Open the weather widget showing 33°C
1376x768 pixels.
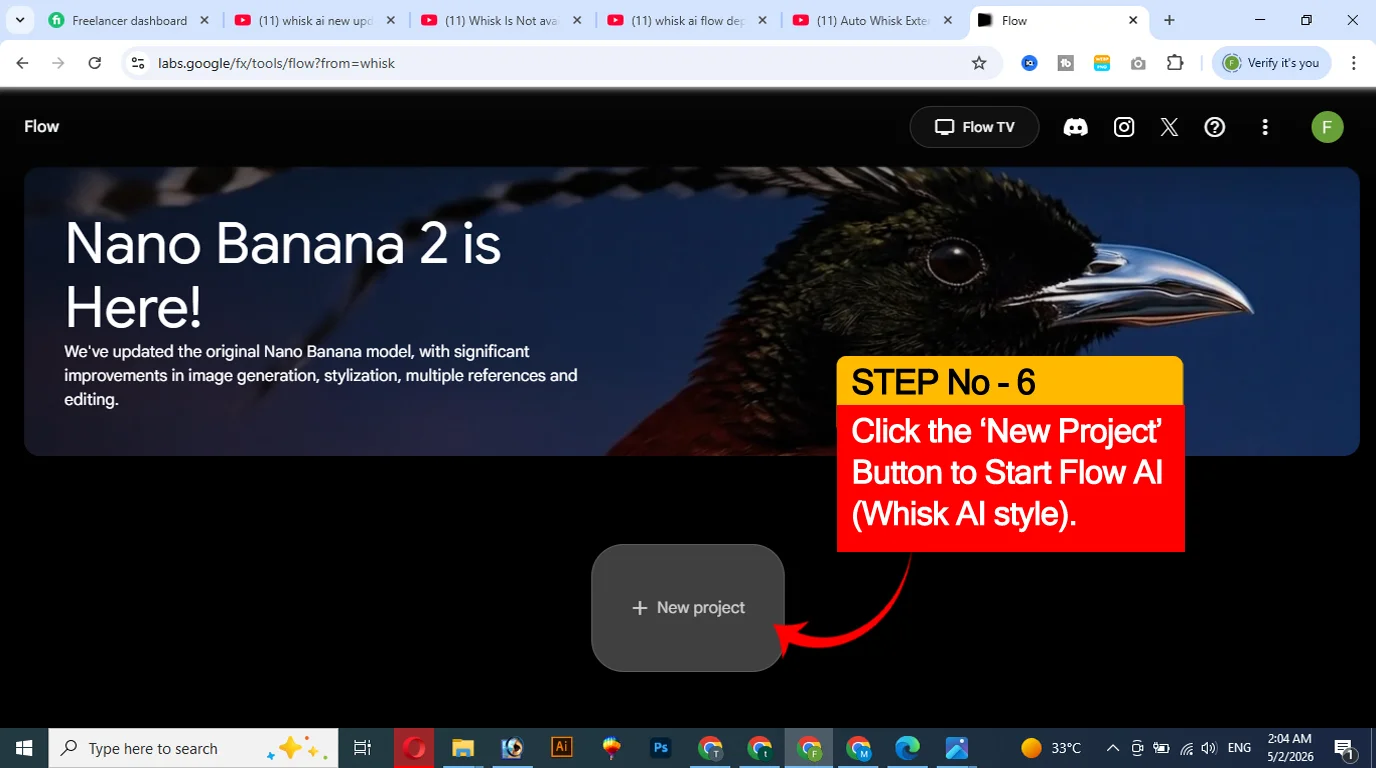click(x=1051, y=748)
